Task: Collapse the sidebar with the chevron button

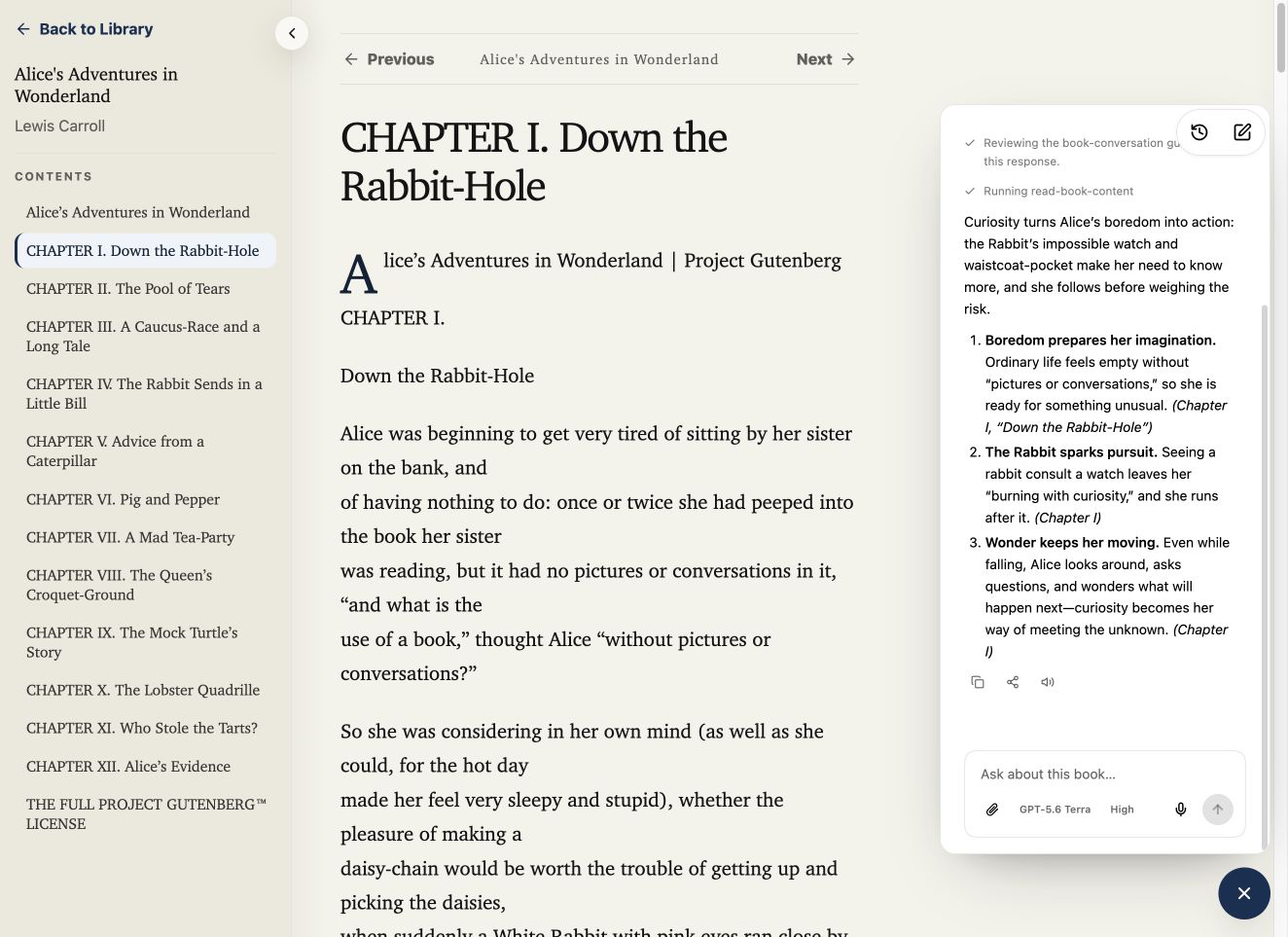Action: (x=292, y=34)
